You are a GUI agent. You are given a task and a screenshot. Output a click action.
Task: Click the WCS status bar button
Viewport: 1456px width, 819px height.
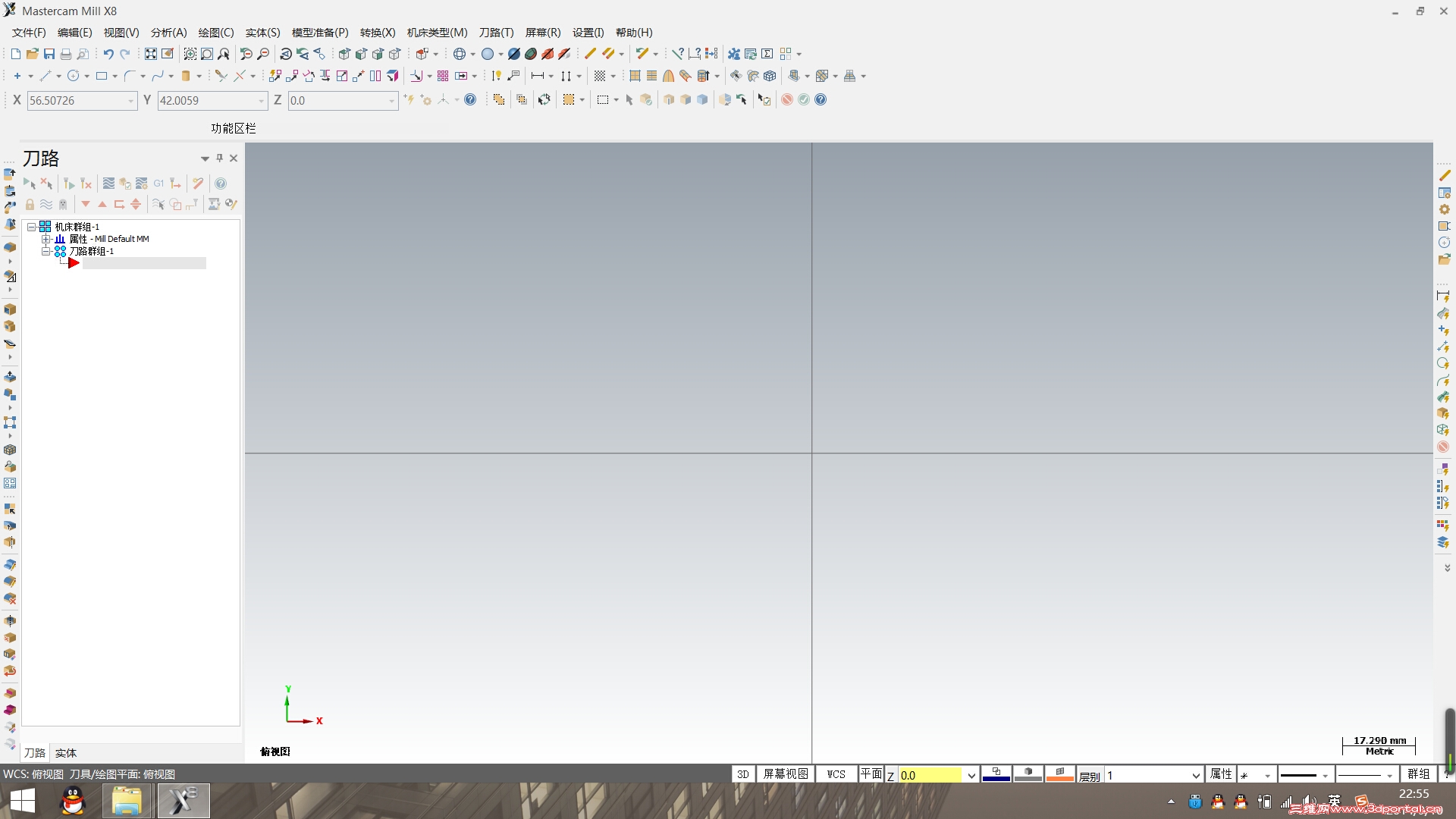tap(836, 774)
